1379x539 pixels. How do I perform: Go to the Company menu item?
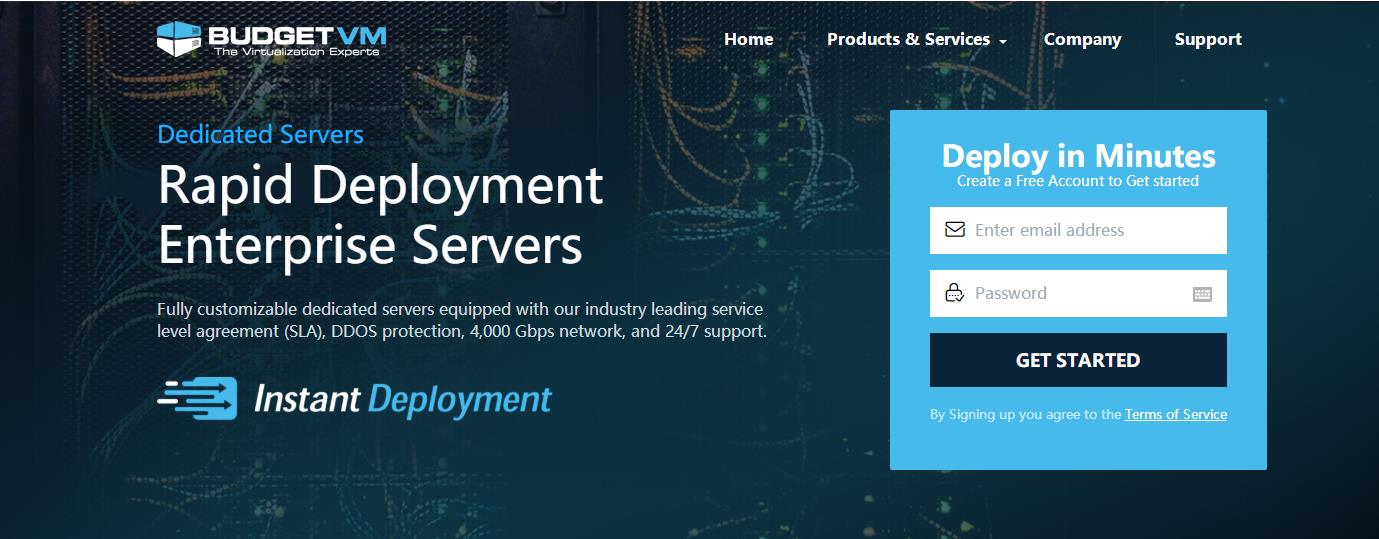(1082, 39)
